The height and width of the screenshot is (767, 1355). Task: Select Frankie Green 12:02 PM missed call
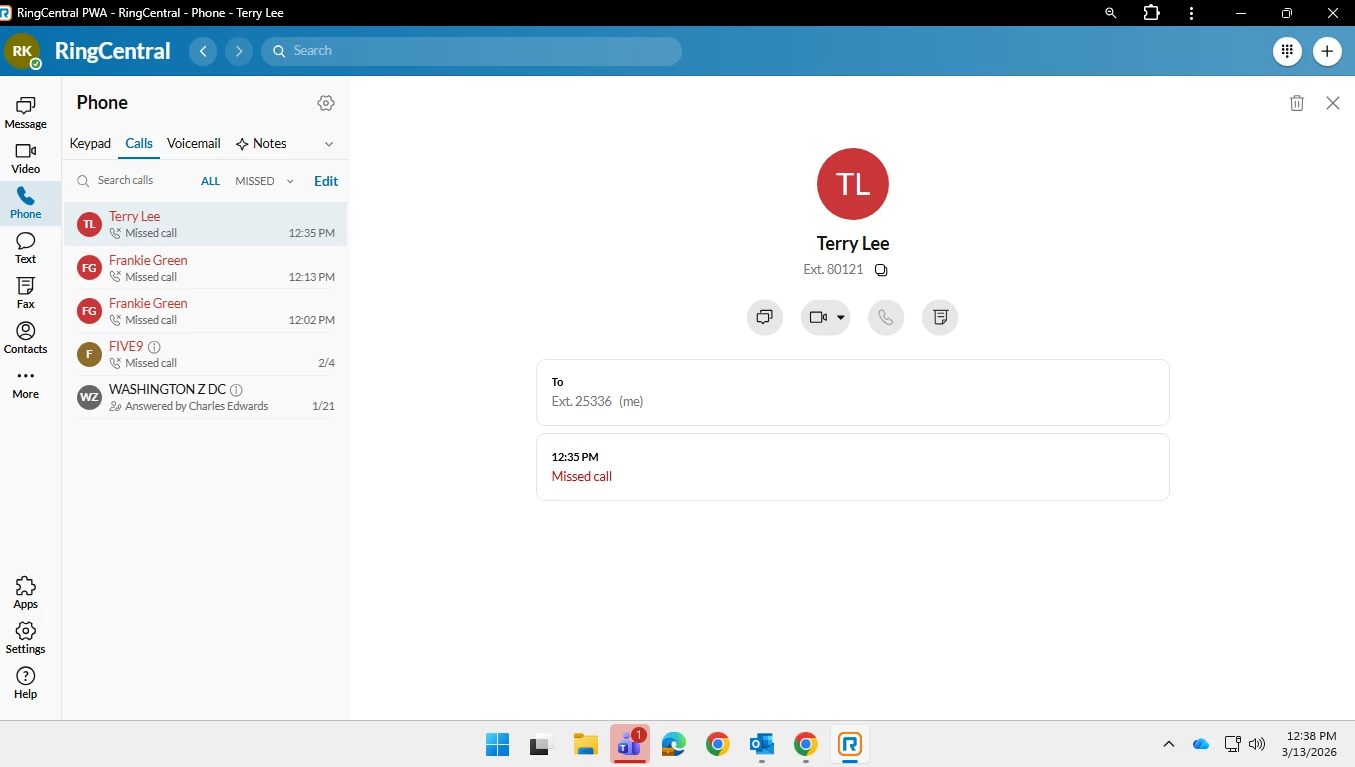pyautogui.click(x=206, y=311)
